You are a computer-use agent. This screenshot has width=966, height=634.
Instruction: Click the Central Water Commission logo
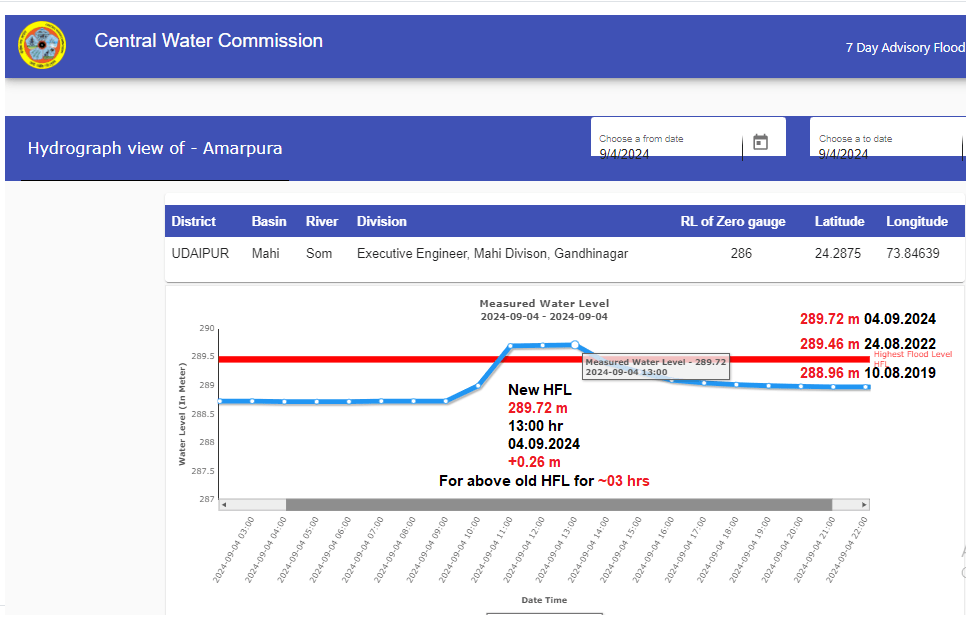point(42,45)
